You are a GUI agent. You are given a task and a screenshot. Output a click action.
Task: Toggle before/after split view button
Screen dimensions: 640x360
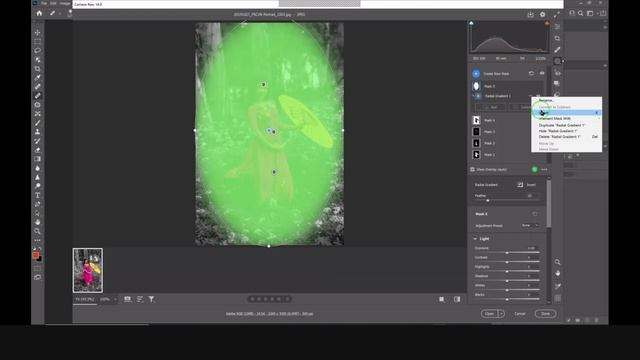tap(457, 299)
